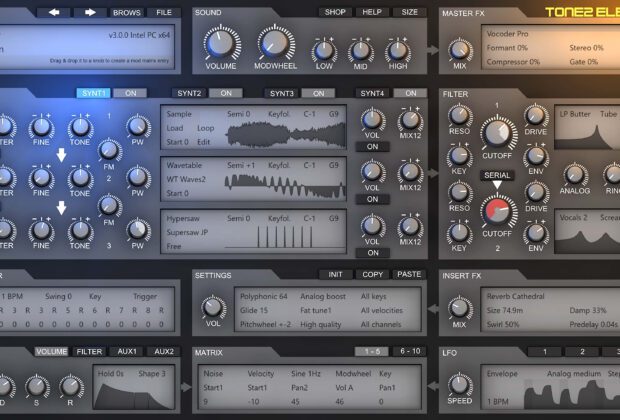Open the Sample oscillator type selector

pyautogui.click(x=179, y=114)
